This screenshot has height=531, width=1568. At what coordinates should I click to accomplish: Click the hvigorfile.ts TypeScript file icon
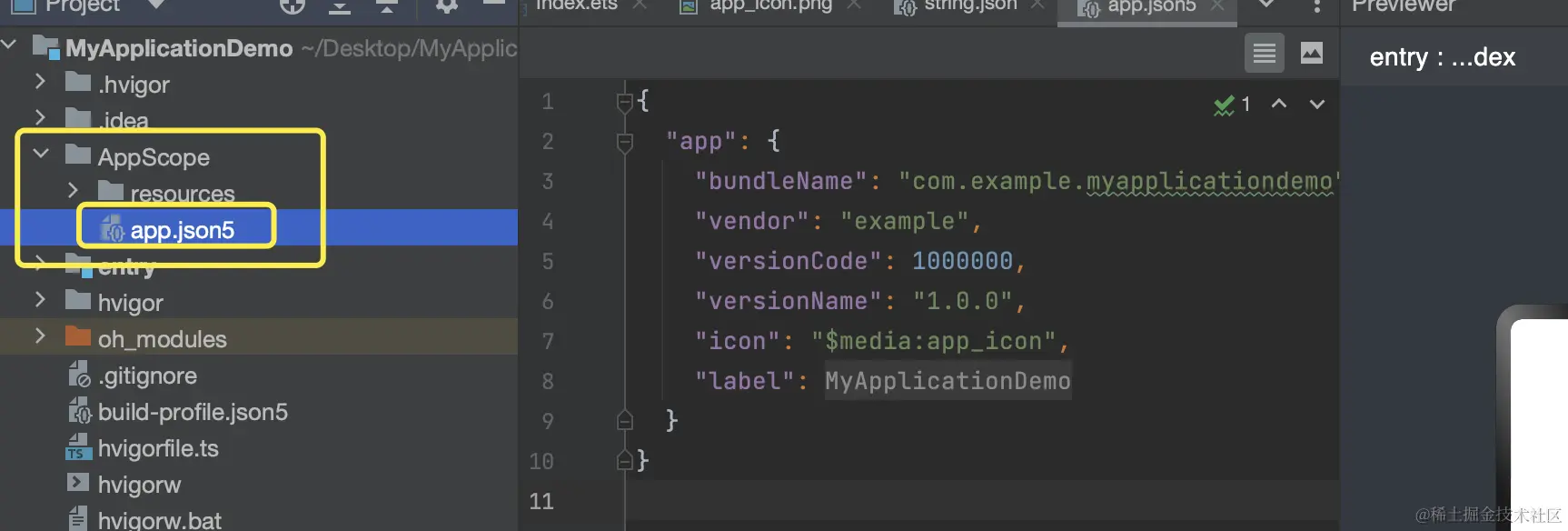(x=78, y=447)
